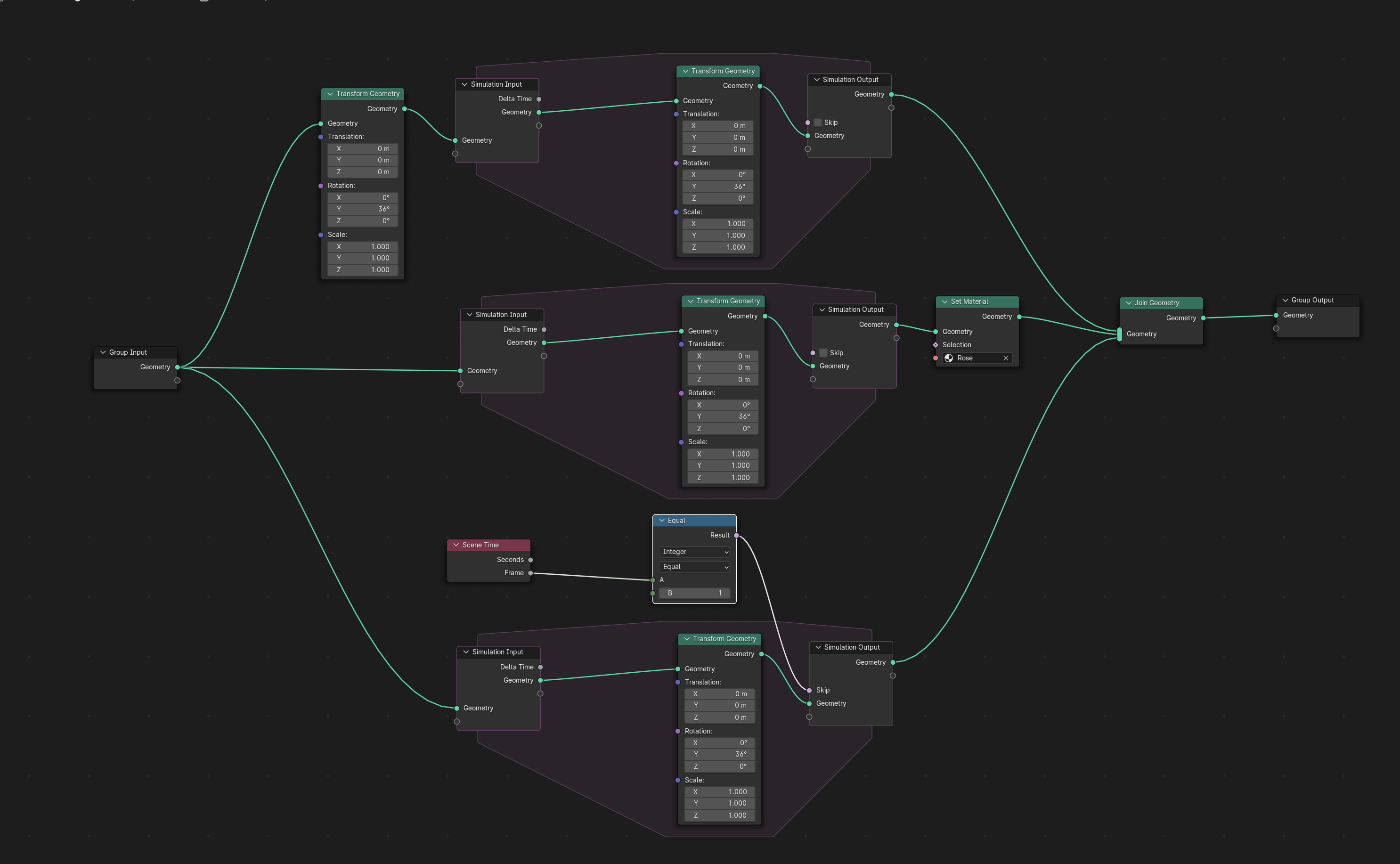
Task: Click the Join Geometry node icon
Action: pos(1129,302)
